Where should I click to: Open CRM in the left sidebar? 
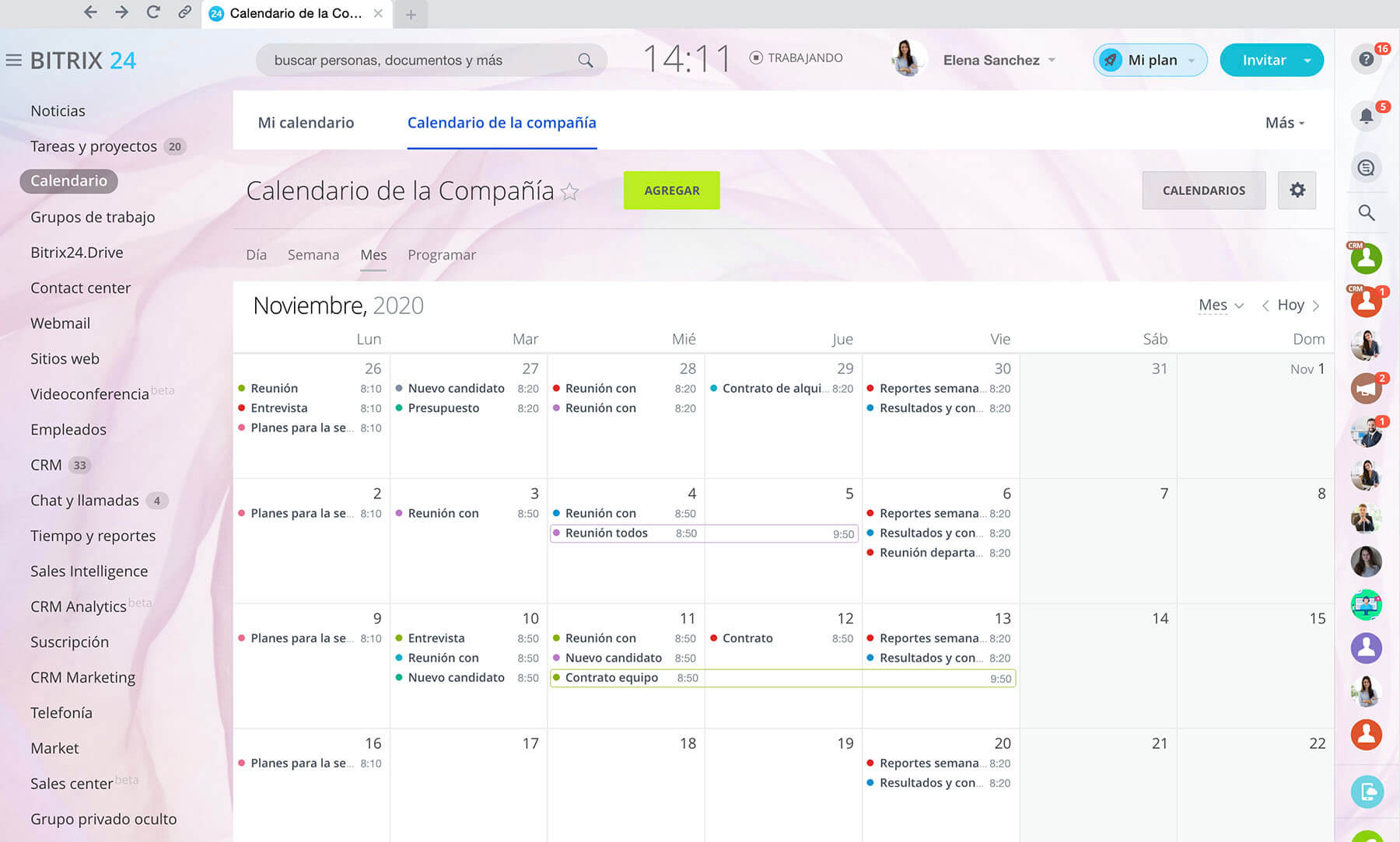tap(46, 465)
